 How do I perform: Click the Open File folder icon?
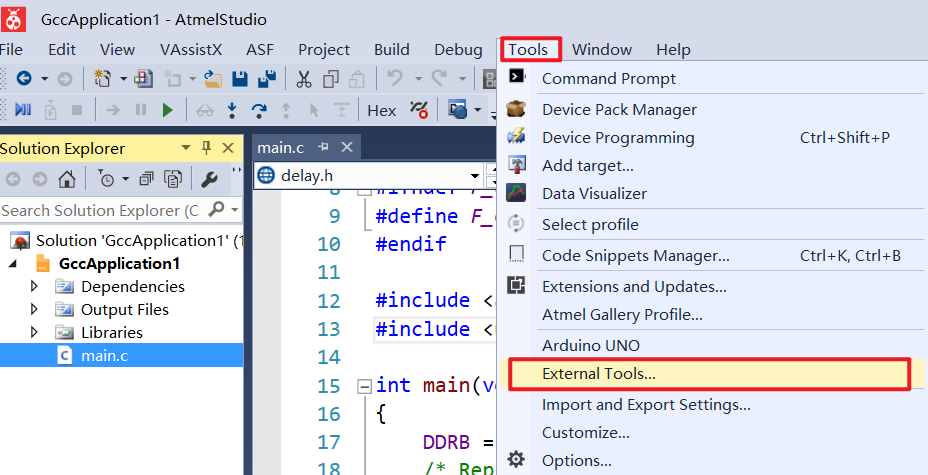[212, 78]
